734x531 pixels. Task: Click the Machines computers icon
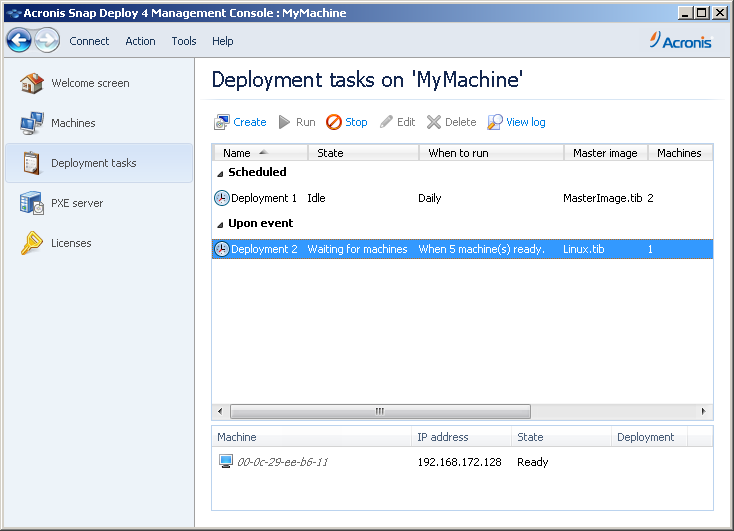pos(32,123)
